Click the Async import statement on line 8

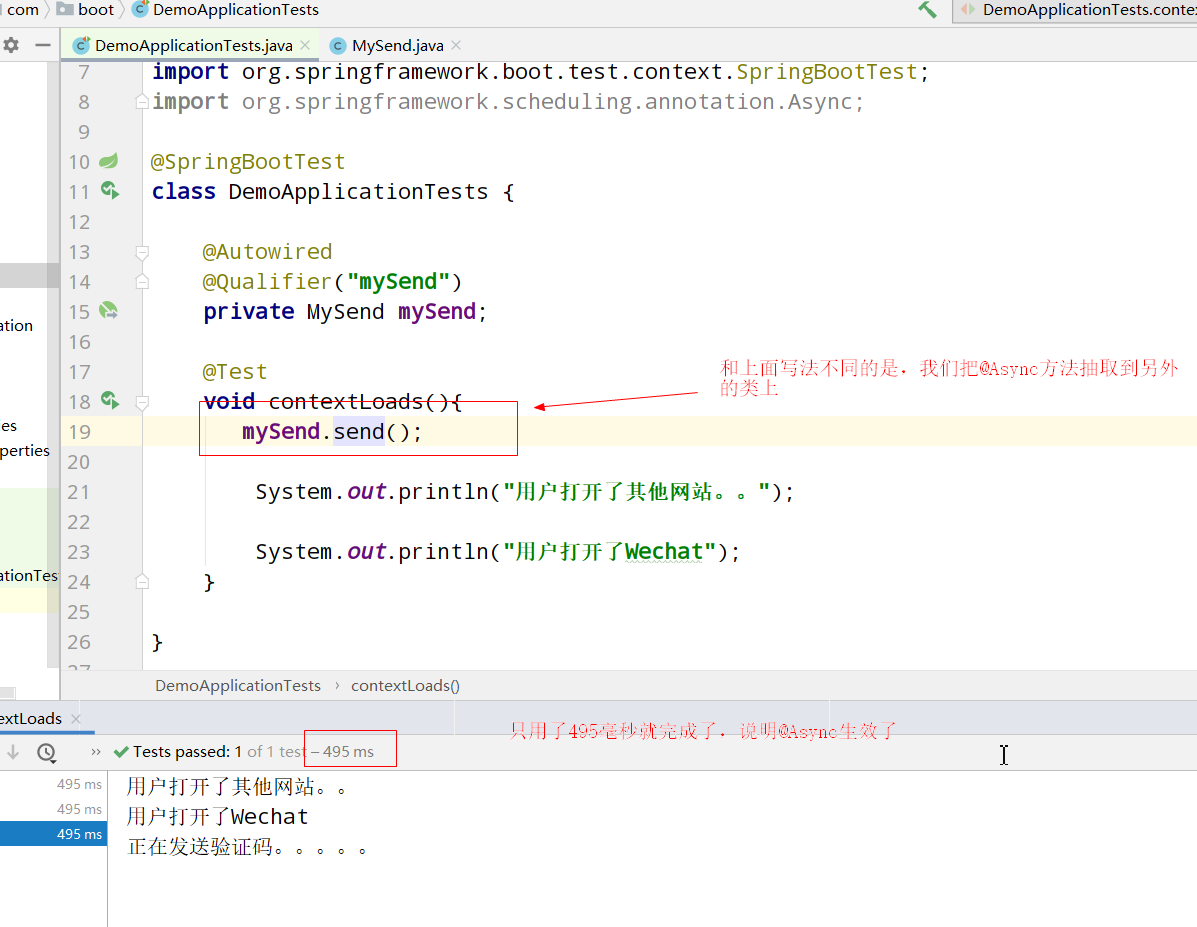tap(508, 102)
